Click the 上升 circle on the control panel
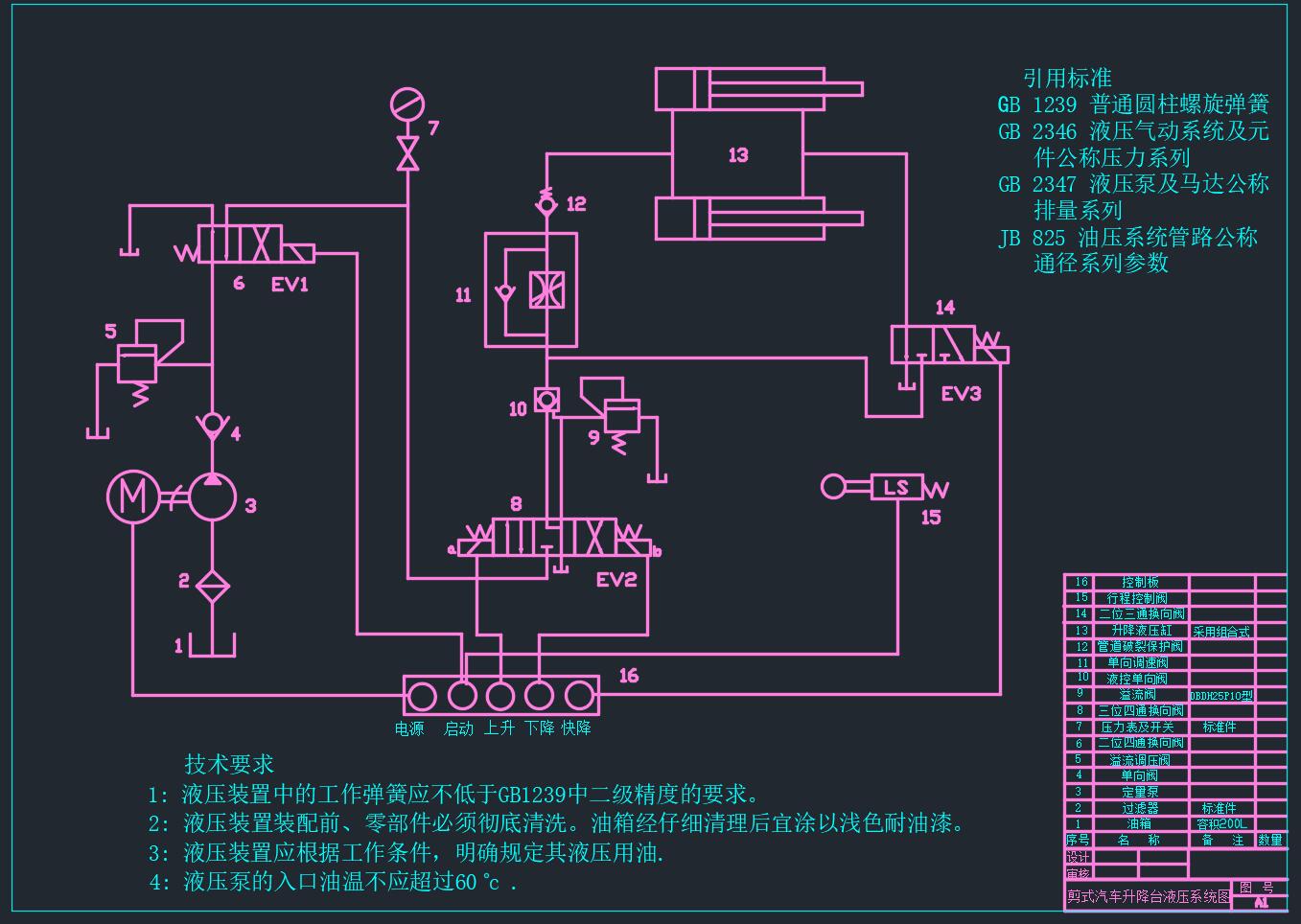This screenshot has height=924, width=1301. click(499, 696)
